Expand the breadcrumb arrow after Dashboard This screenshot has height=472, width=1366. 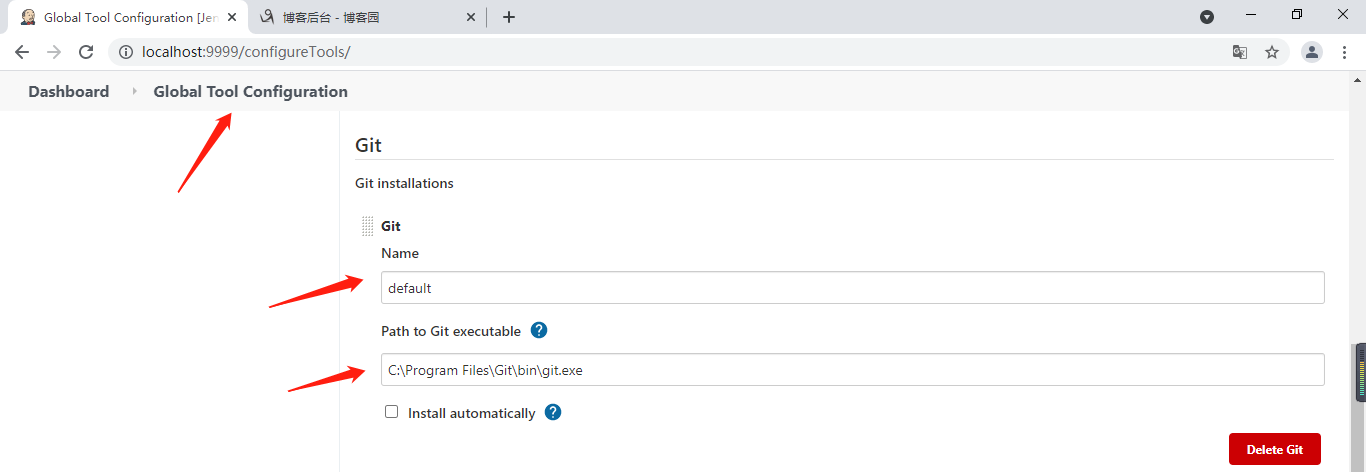(135, 91)
